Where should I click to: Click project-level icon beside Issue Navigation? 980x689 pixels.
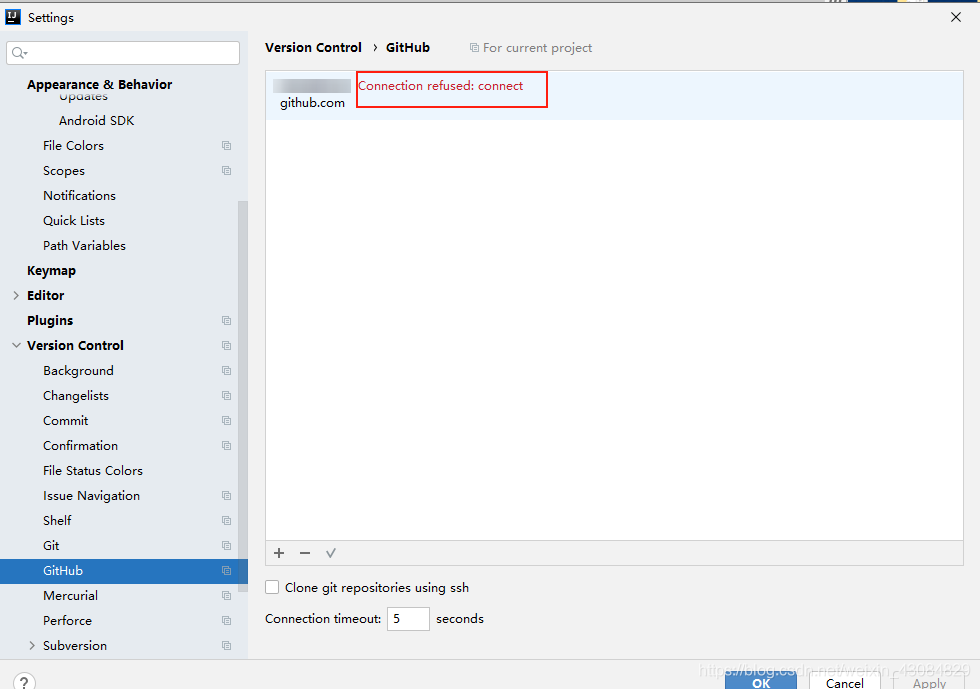coord(226,496)
